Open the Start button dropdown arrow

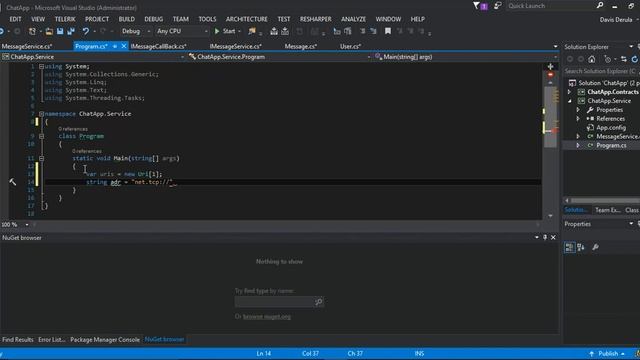[240, 31]
